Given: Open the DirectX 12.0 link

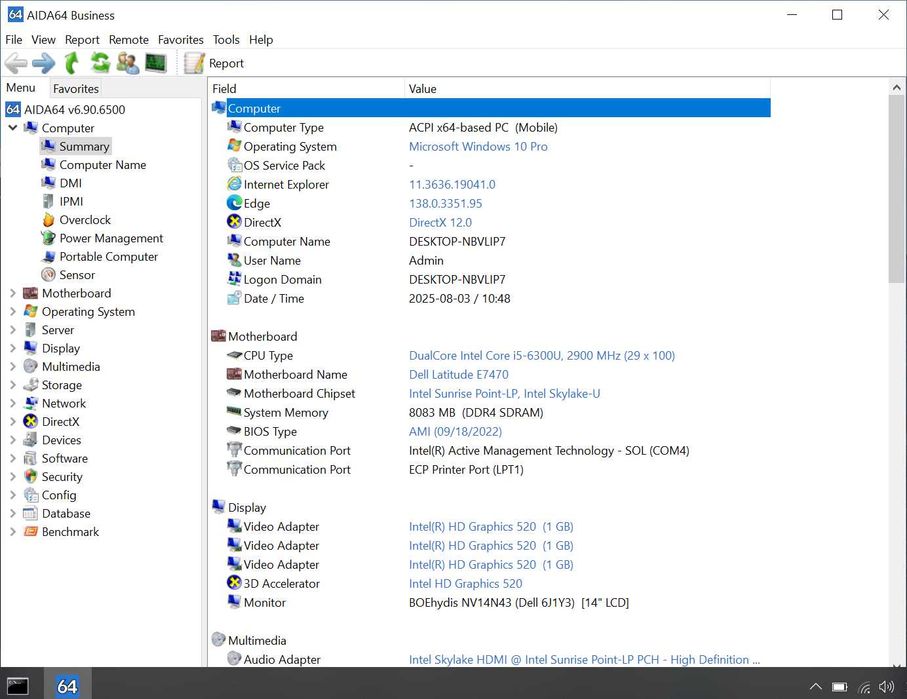Looking at the screenshot, I should [x=440, y=222].
